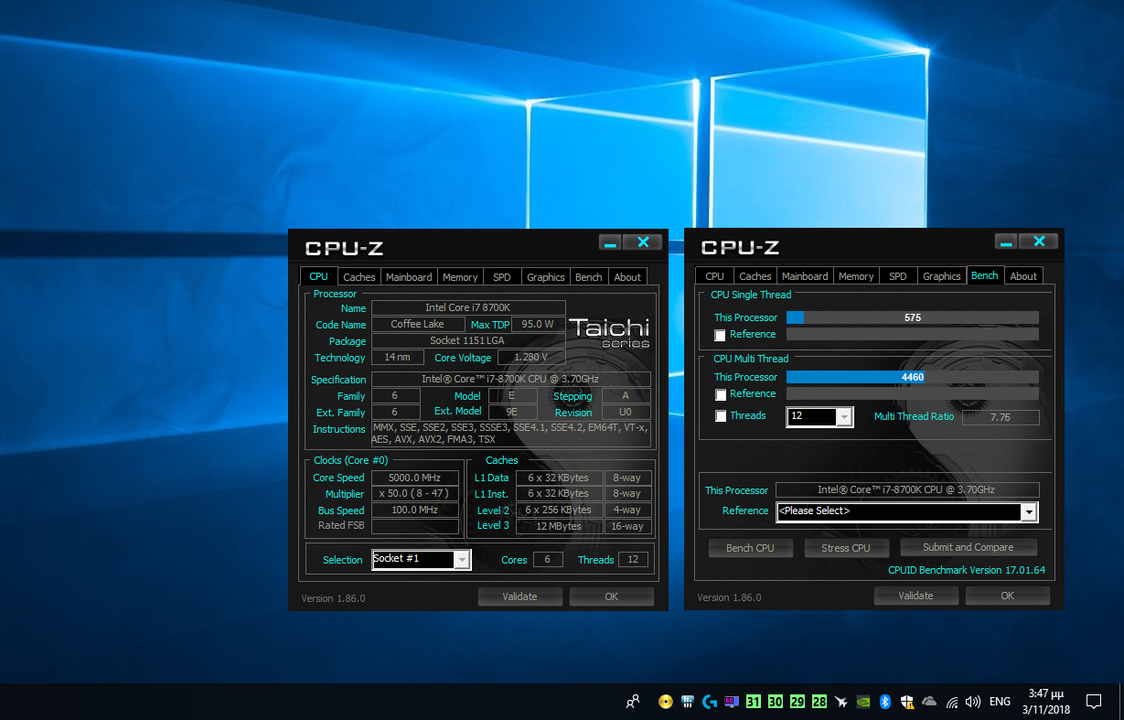Click the Level 2 cache value '6 x 256 KBytes'
1124x720 pixels.
[559, 510]
